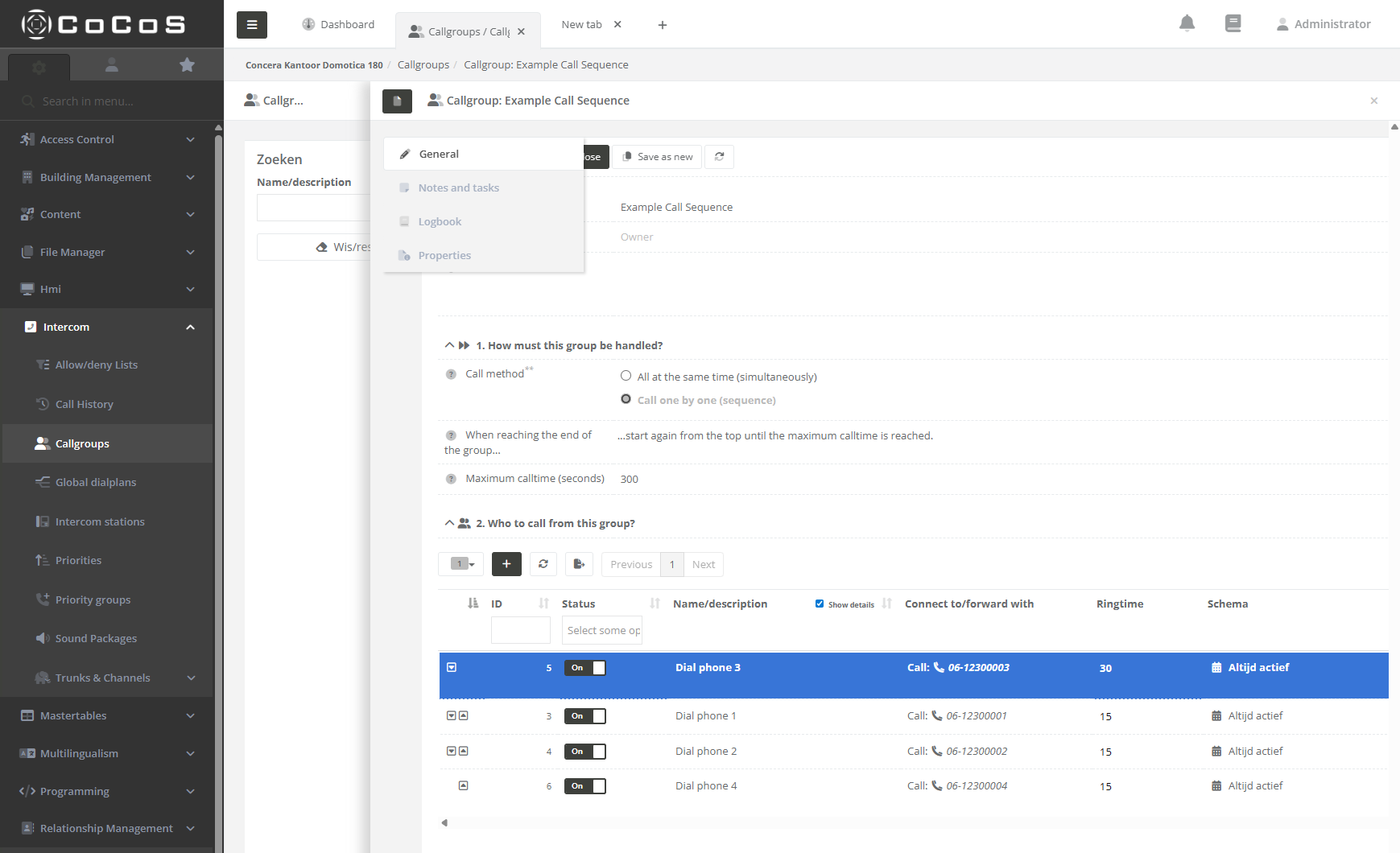This screenshot has height=853, width=1400.
Task: Open Call History in the sidebar
Action: 84,404
